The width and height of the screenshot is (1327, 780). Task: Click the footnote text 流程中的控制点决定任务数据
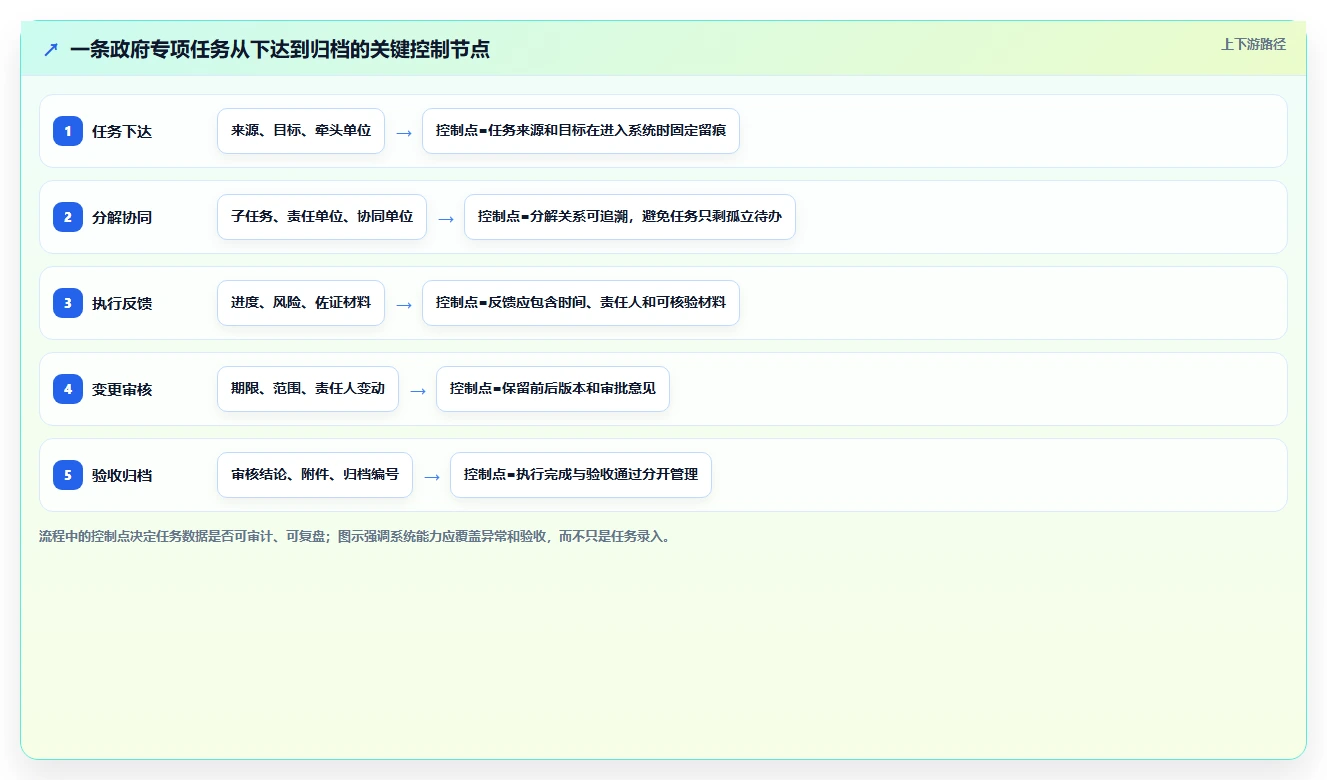(x=356, y=536)
